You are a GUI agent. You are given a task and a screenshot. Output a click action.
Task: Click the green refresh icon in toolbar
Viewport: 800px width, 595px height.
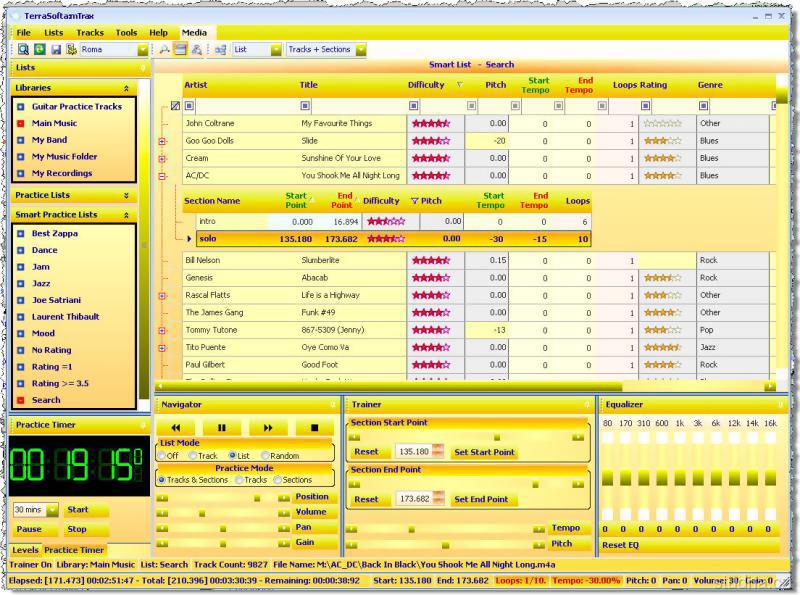click(x=39, y=49)
